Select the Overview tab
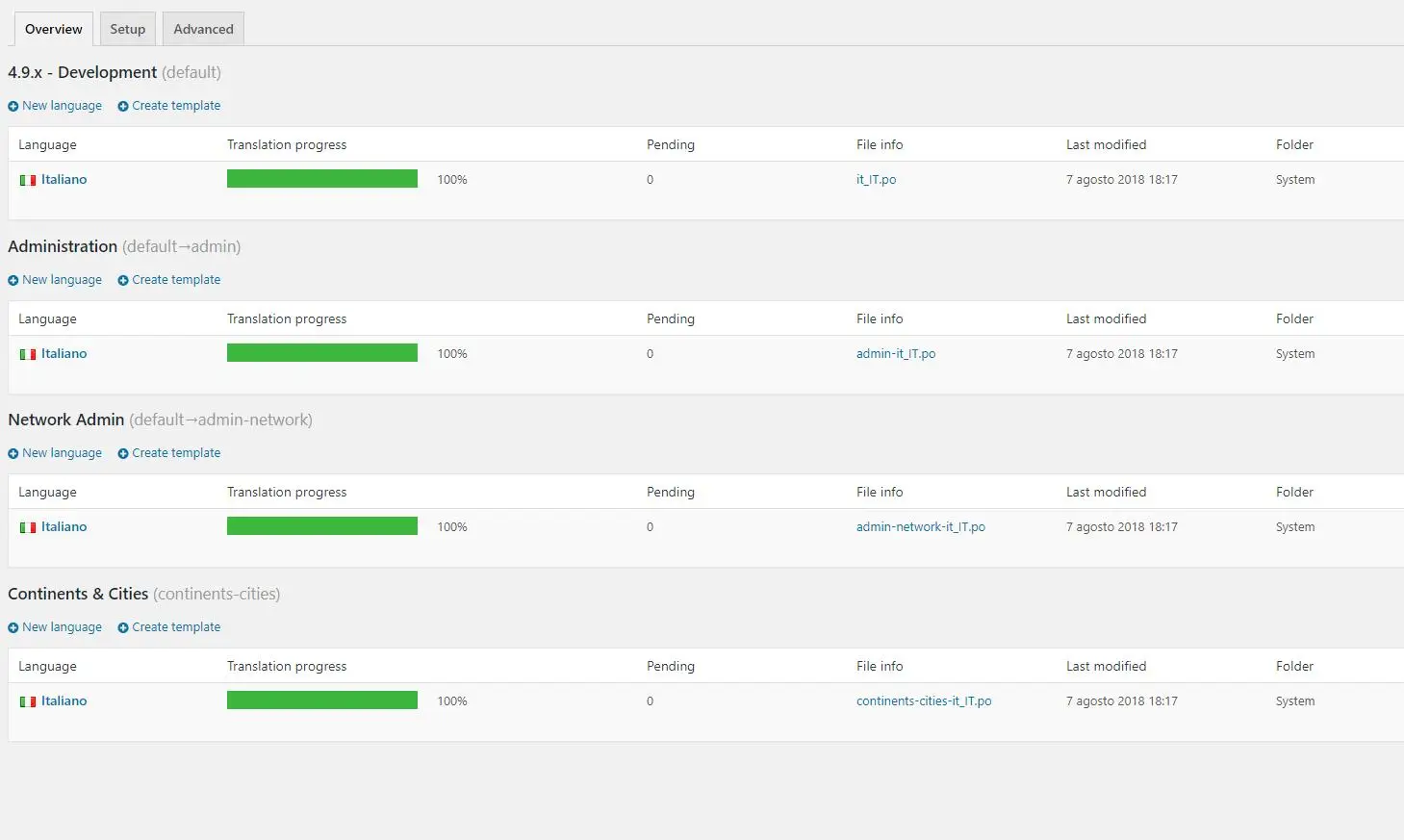Screen dimensions: 1404x840 click(54, 29)
